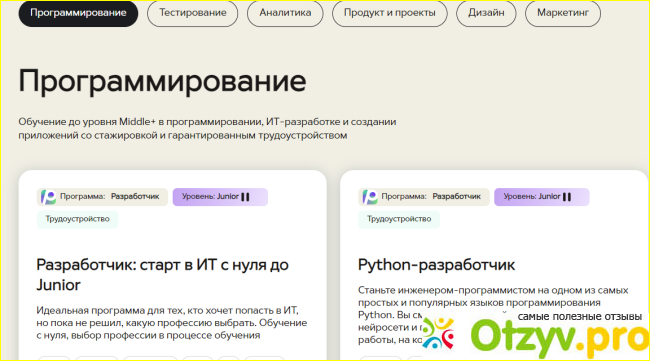Click the Уровень: Junior badge in the Python card
Viewport: 650px width, 361px height.
coord(542,197)
